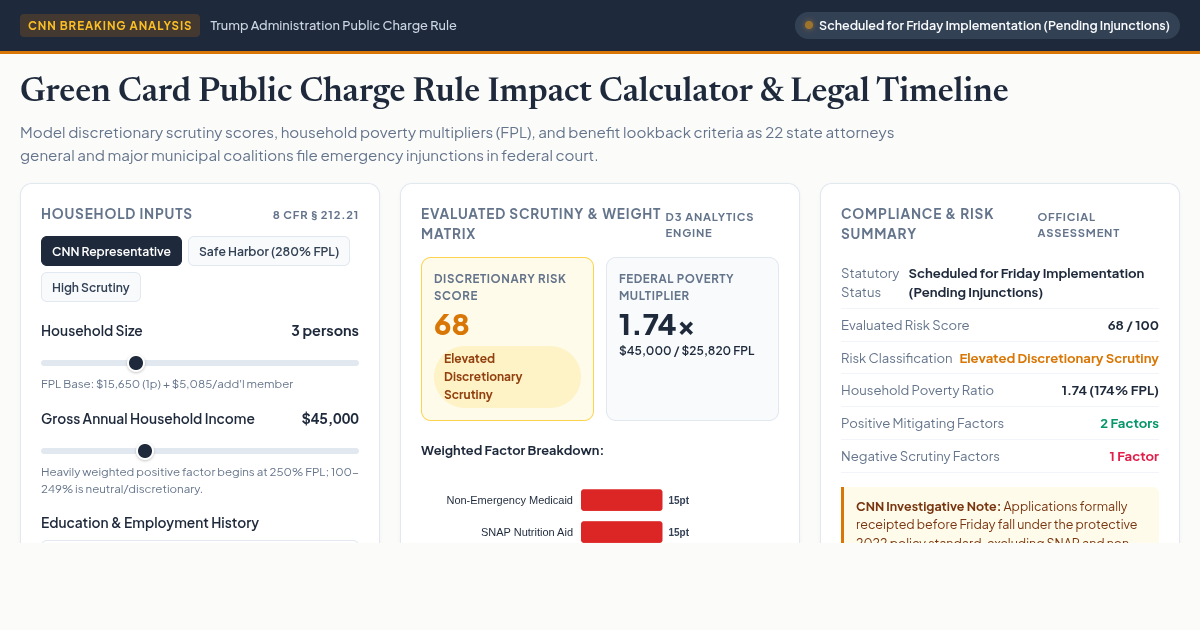Click the '1.74 (174% FPL)' poverty ratio value
The width and height of the screenshot is (1200, 630).
pos(1110,390)
